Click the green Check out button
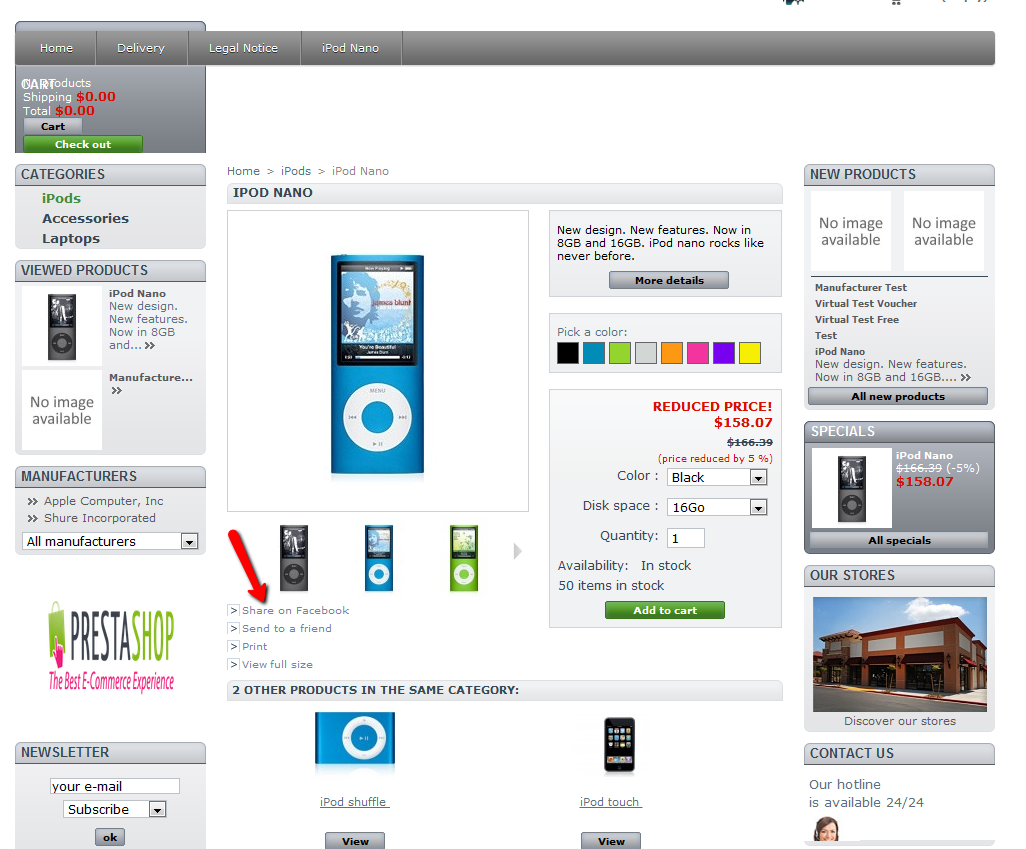The image size is (1026, 849). pos(82,144)
